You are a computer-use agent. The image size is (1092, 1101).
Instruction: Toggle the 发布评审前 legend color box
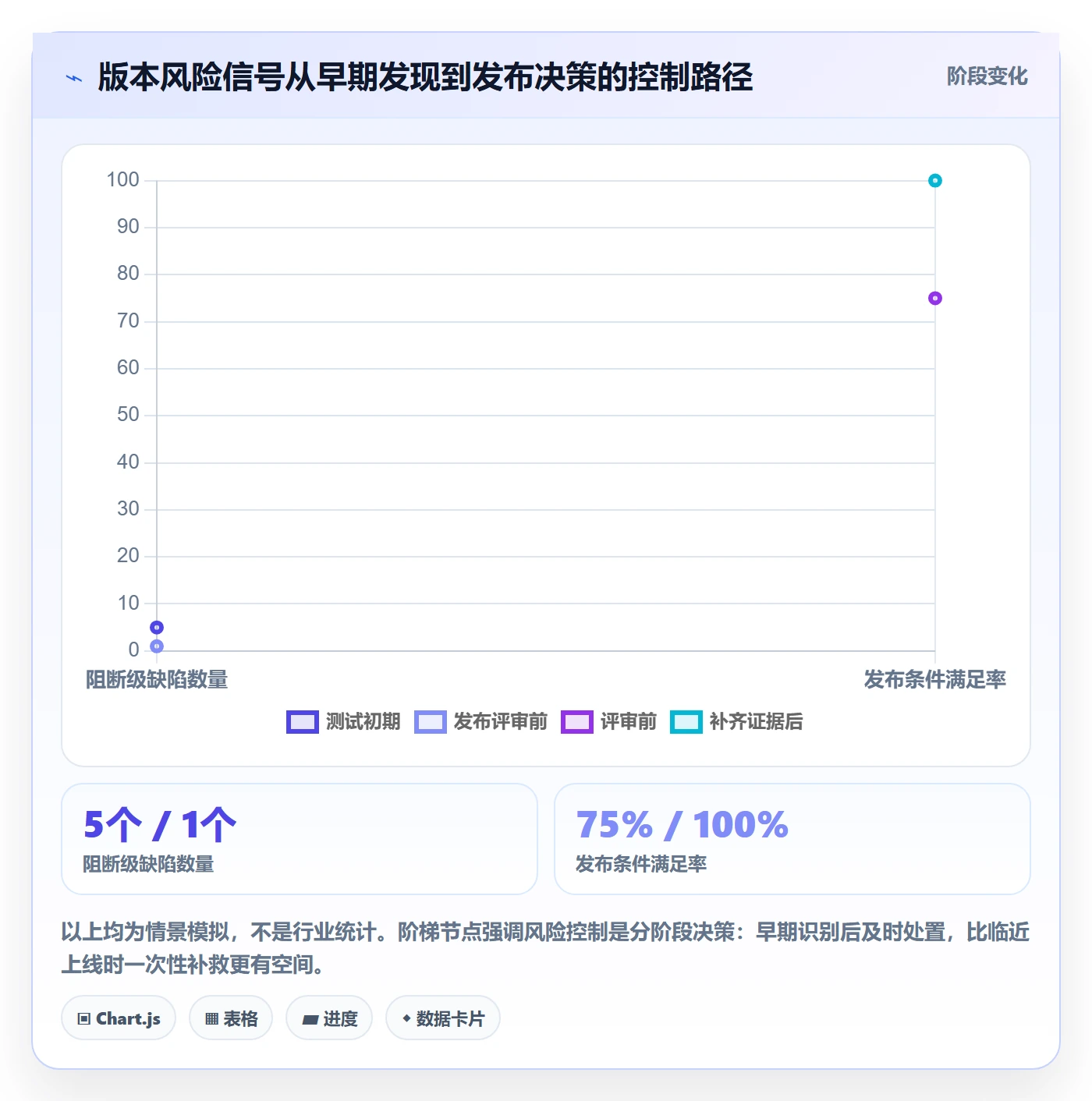coord(431,722)
